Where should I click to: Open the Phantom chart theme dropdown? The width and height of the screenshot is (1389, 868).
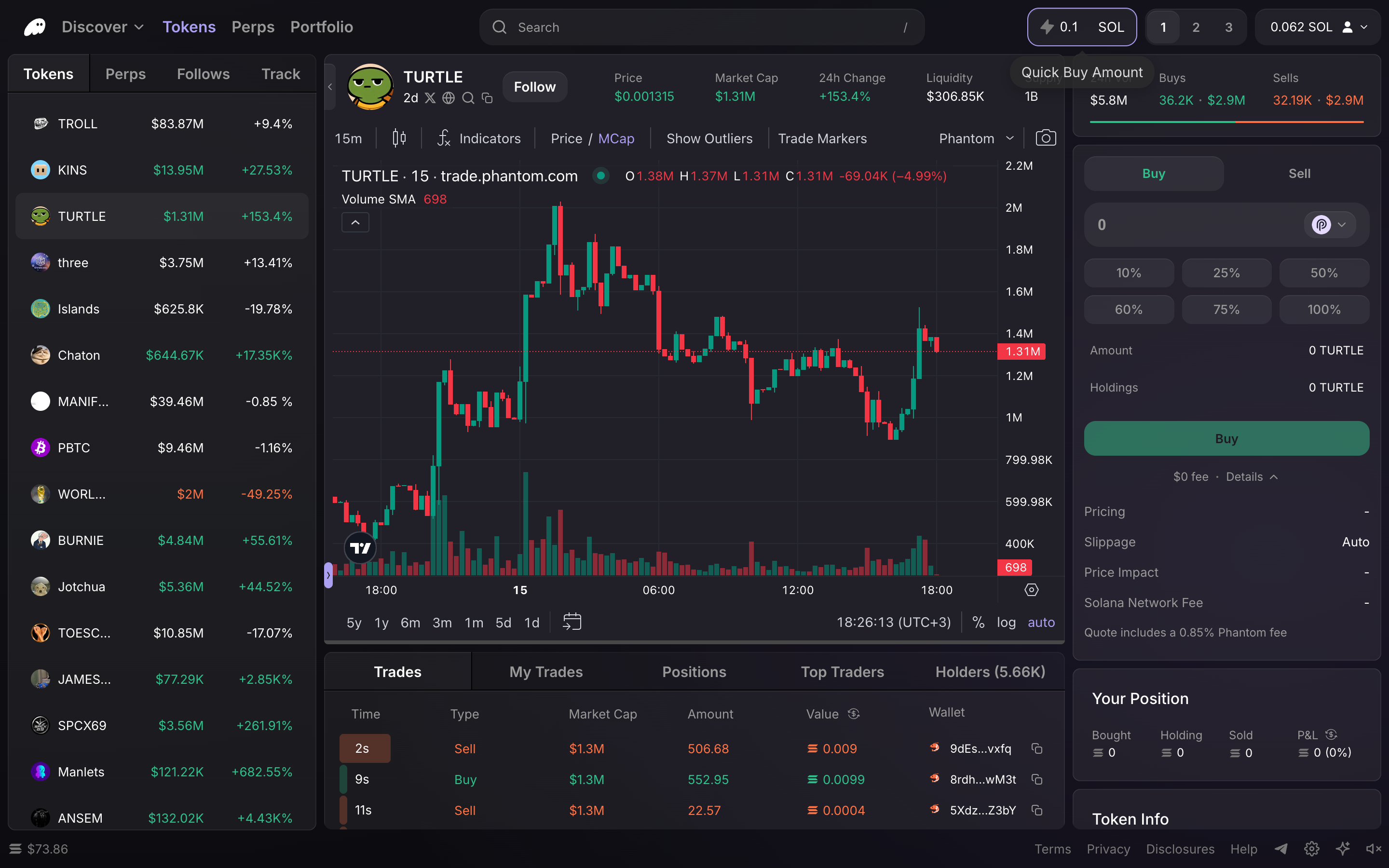point(976,138)
